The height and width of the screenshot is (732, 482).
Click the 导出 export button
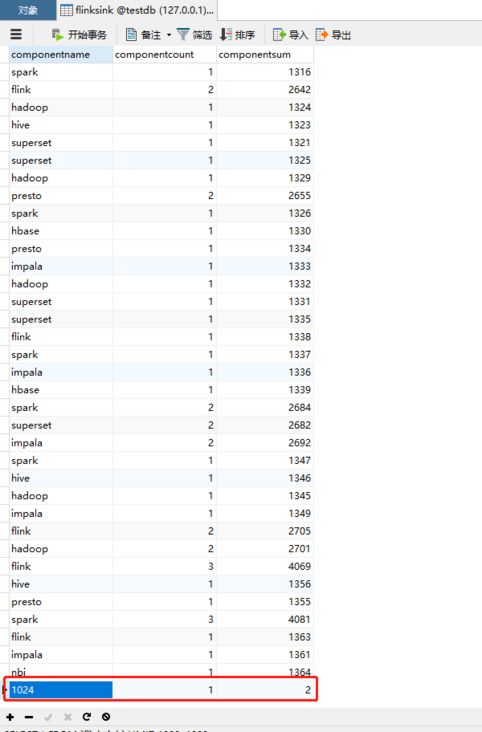333,35
